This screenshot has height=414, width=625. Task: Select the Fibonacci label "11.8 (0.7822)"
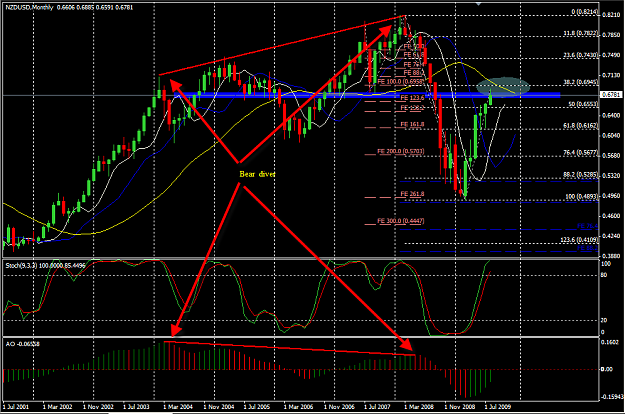coord(581,34)
